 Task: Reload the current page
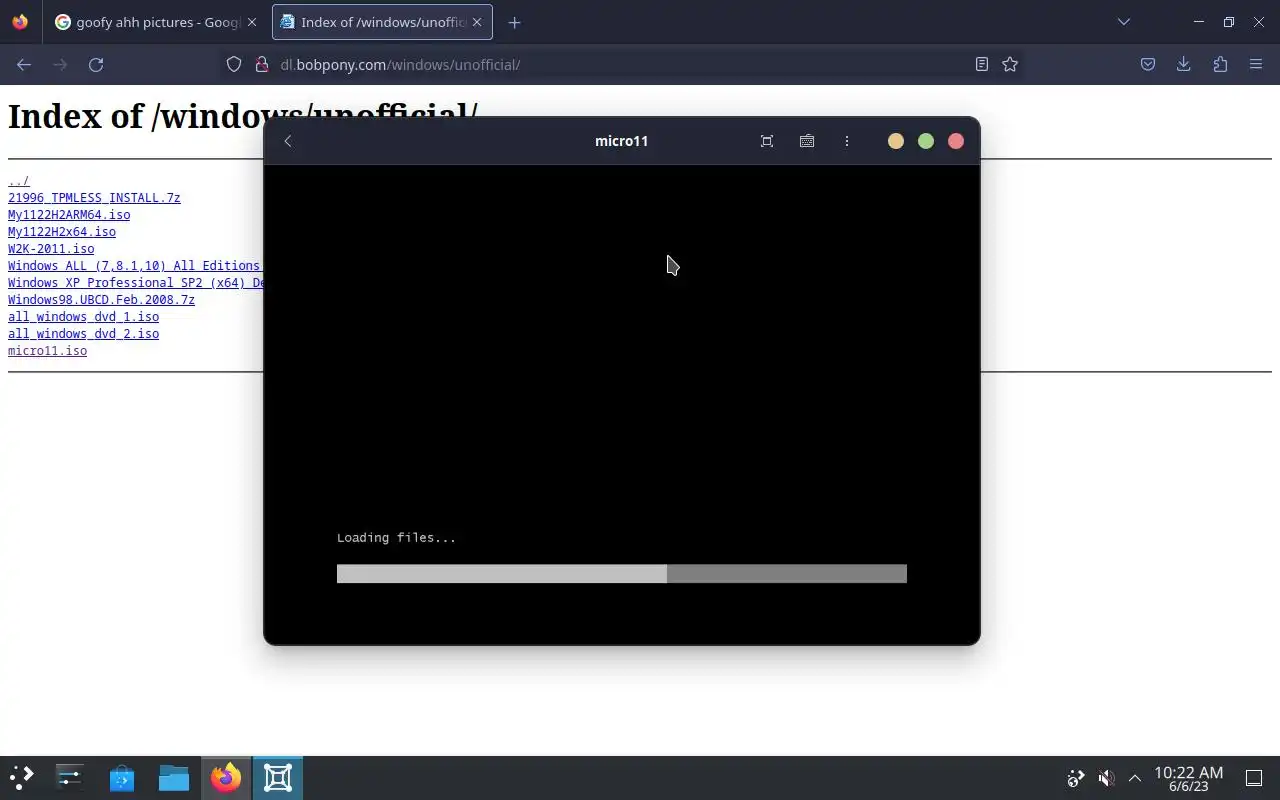96,64
